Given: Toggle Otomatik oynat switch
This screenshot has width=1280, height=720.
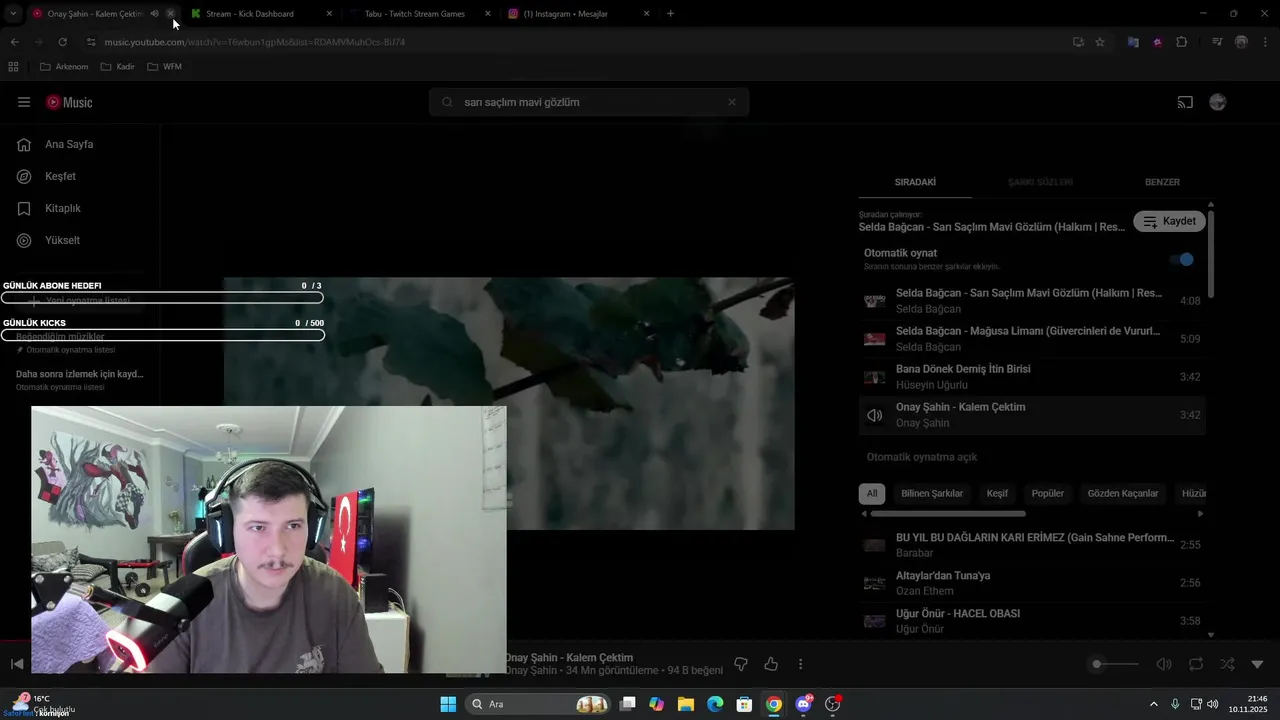Looking at the screenshot, I should pos(1182,259).
